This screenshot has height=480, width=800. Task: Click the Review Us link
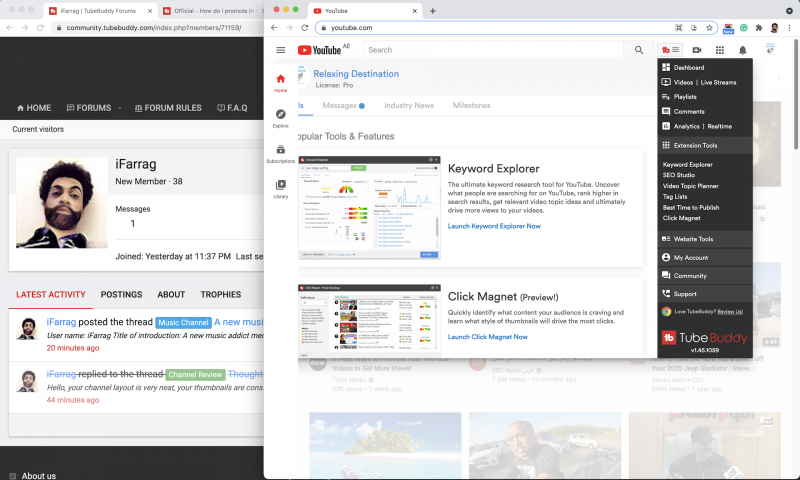coord(730,311)
